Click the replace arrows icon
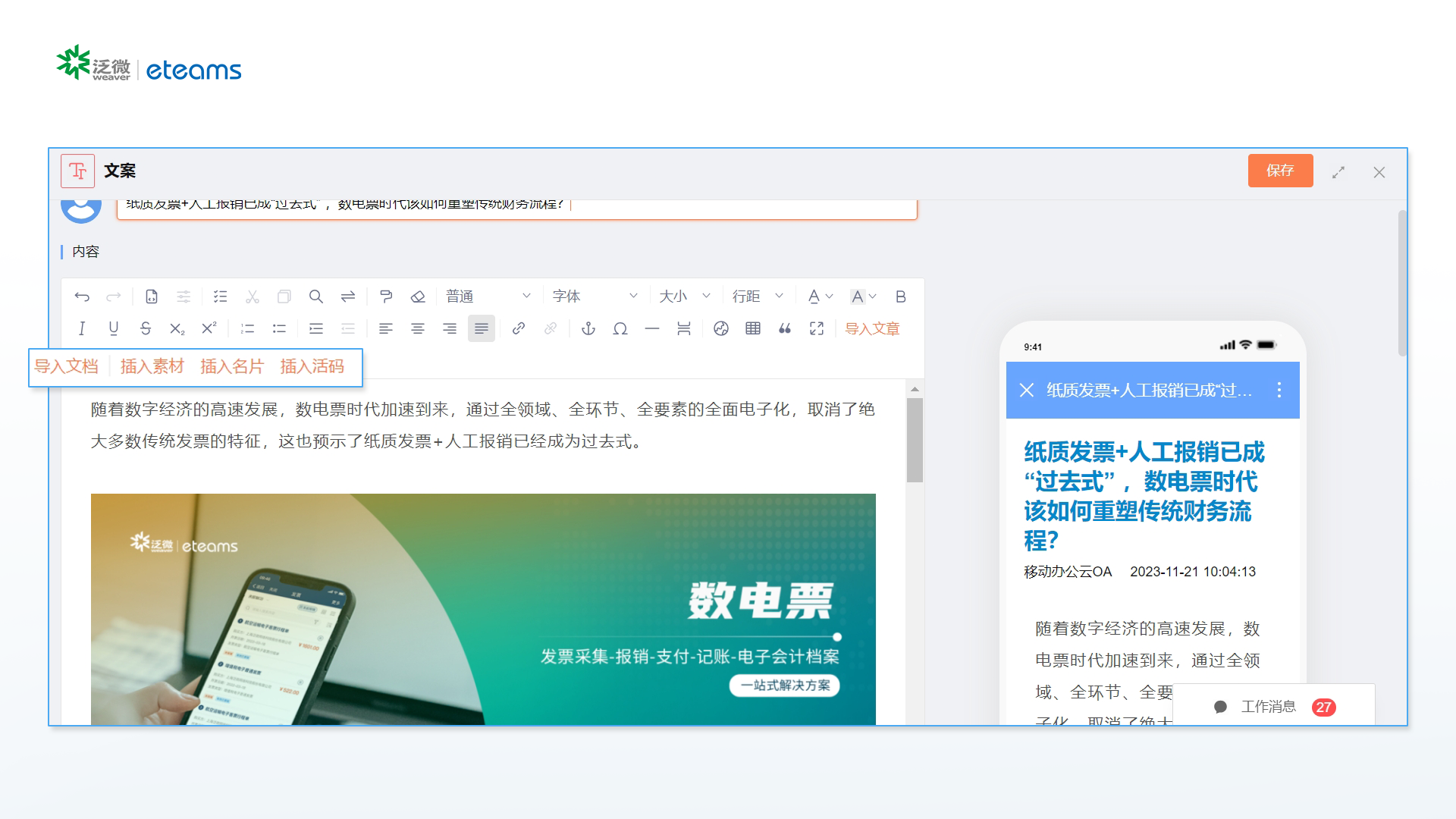Image resolution: width=1456 pixels, height=819 pixels. [x=348, y=297]
